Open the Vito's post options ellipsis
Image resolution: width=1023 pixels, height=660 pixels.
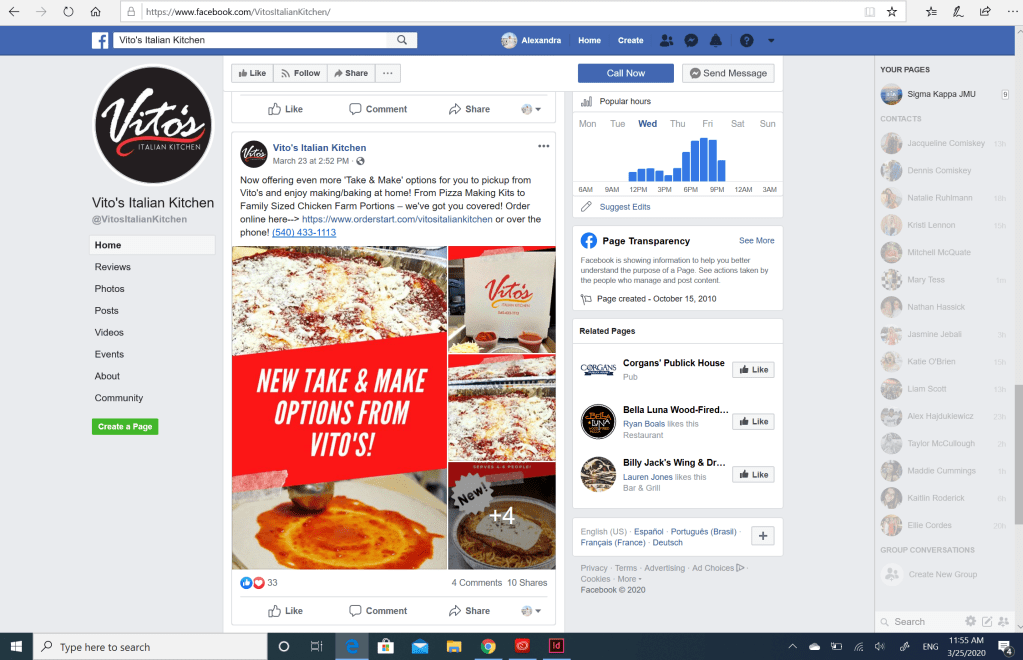(x=543, y=146)
